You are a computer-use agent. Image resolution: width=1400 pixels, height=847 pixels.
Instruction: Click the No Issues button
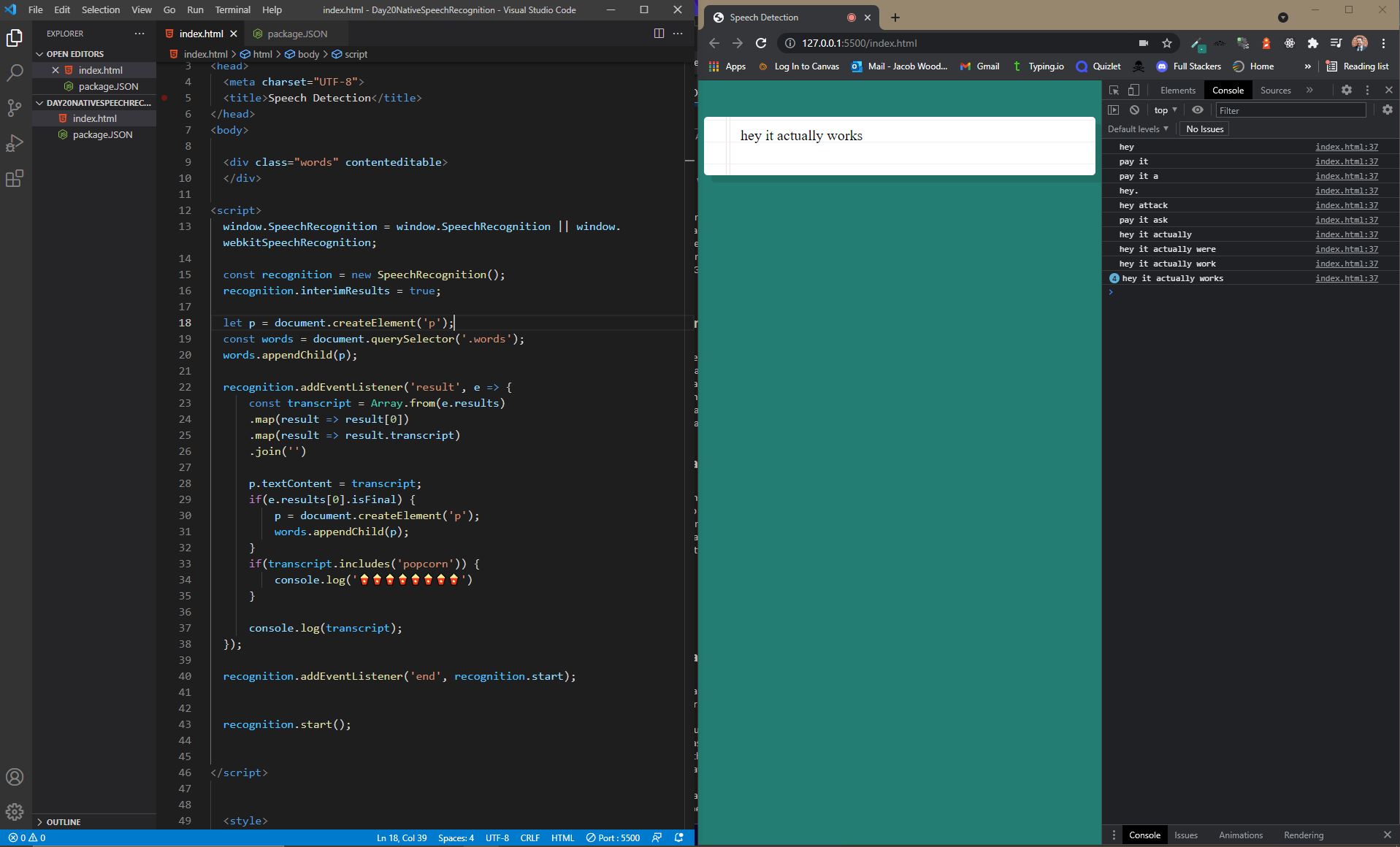pos(1205,129)
